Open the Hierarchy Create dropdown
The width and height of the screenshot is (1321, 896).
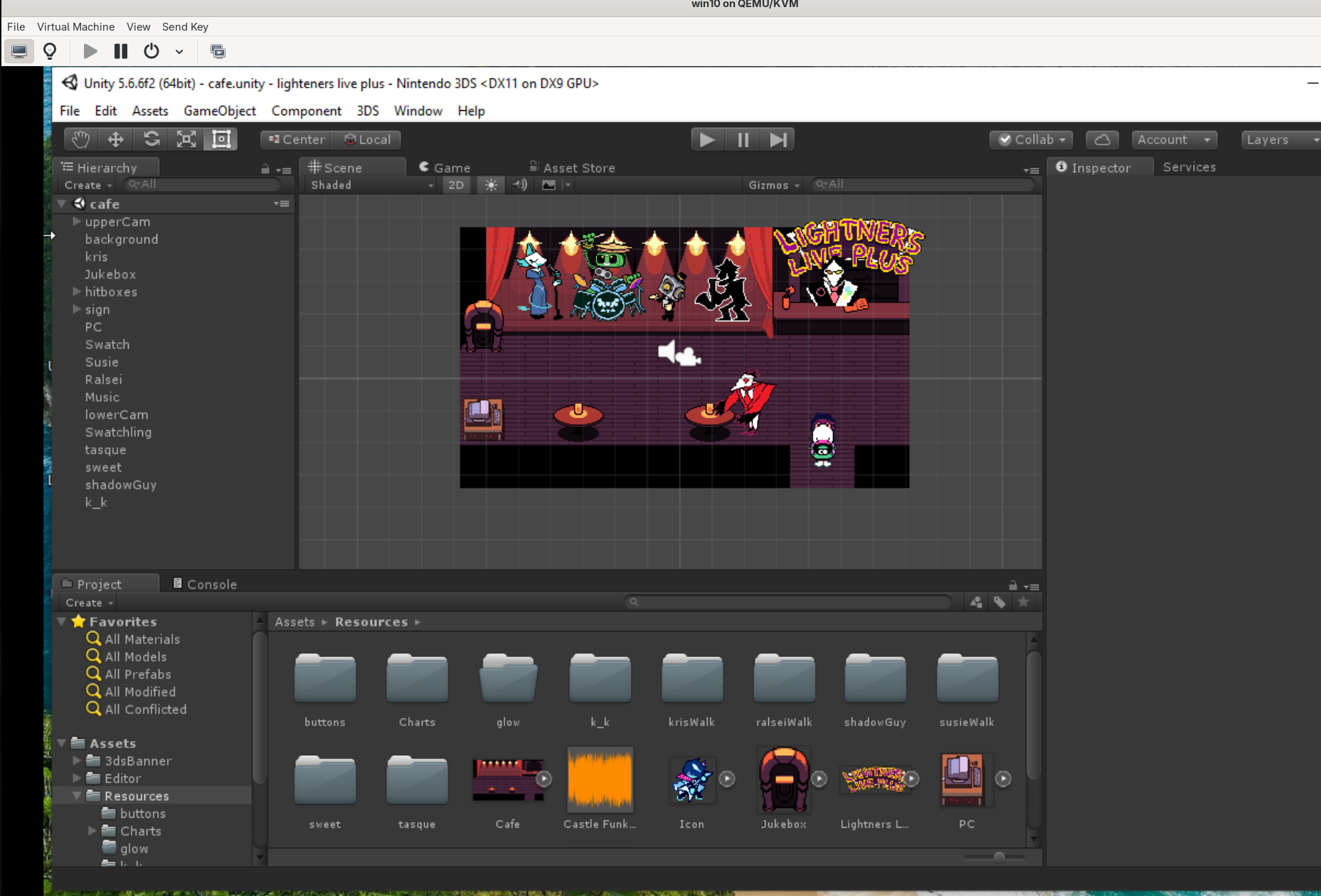point(88,185)
